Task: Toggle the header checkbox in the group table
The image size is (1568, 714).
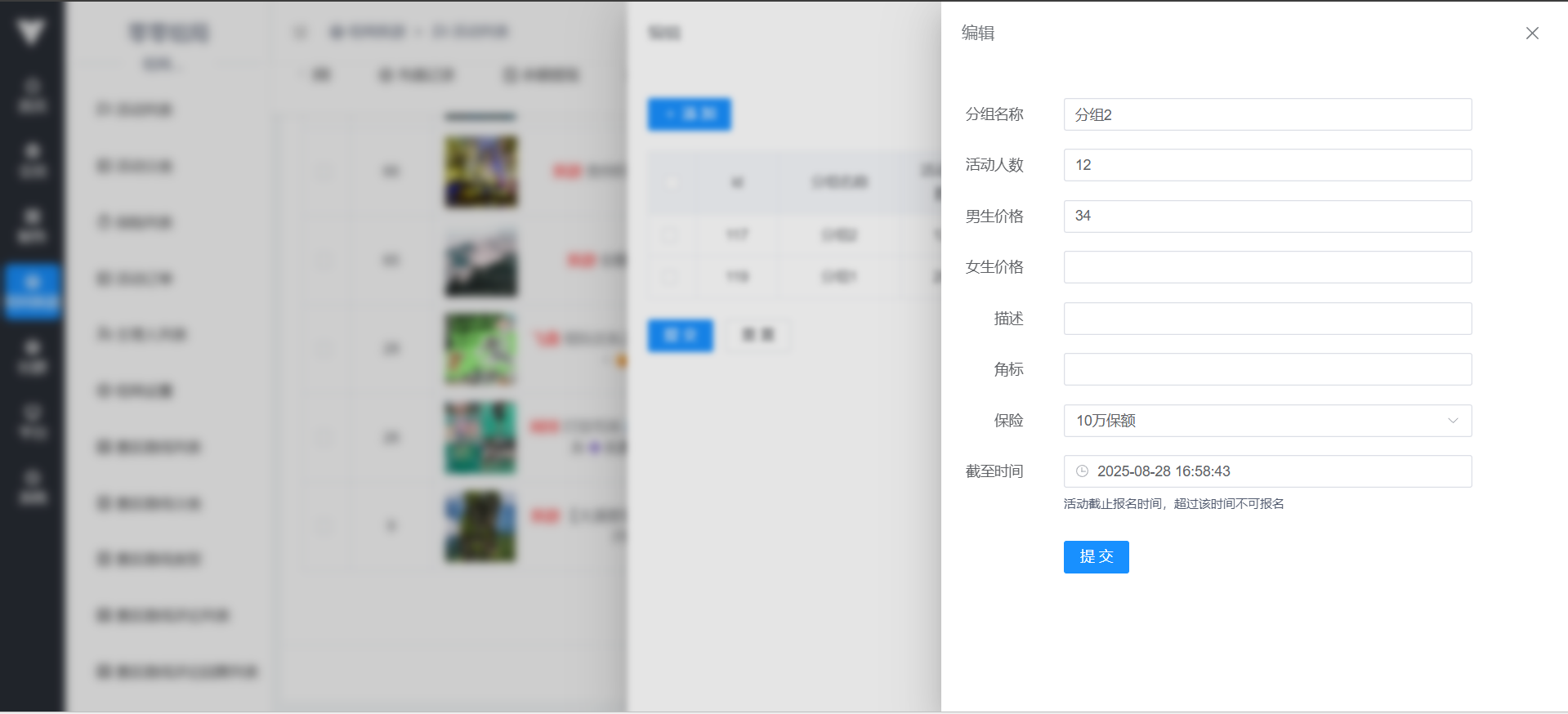Action: [x=672, y=182]
